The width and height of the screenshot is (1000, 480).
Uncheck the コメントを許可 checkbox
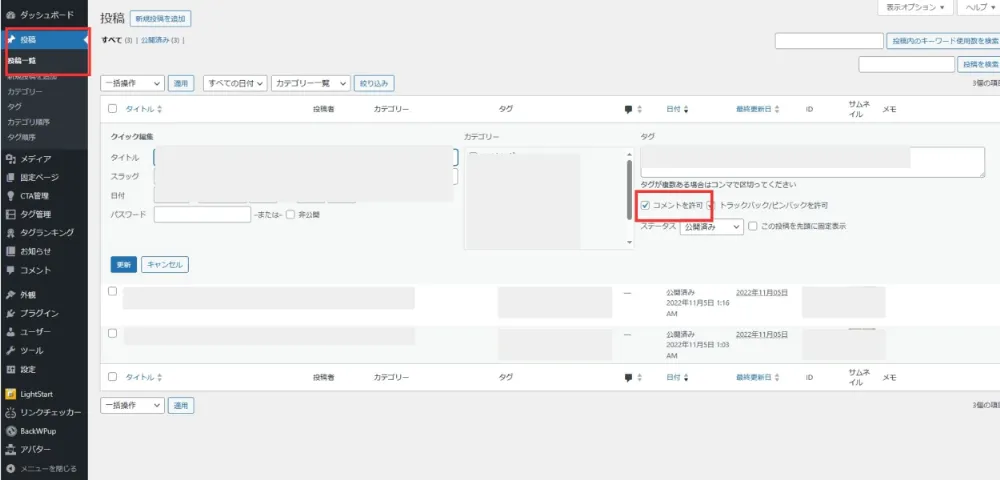[x=645, y=205]
